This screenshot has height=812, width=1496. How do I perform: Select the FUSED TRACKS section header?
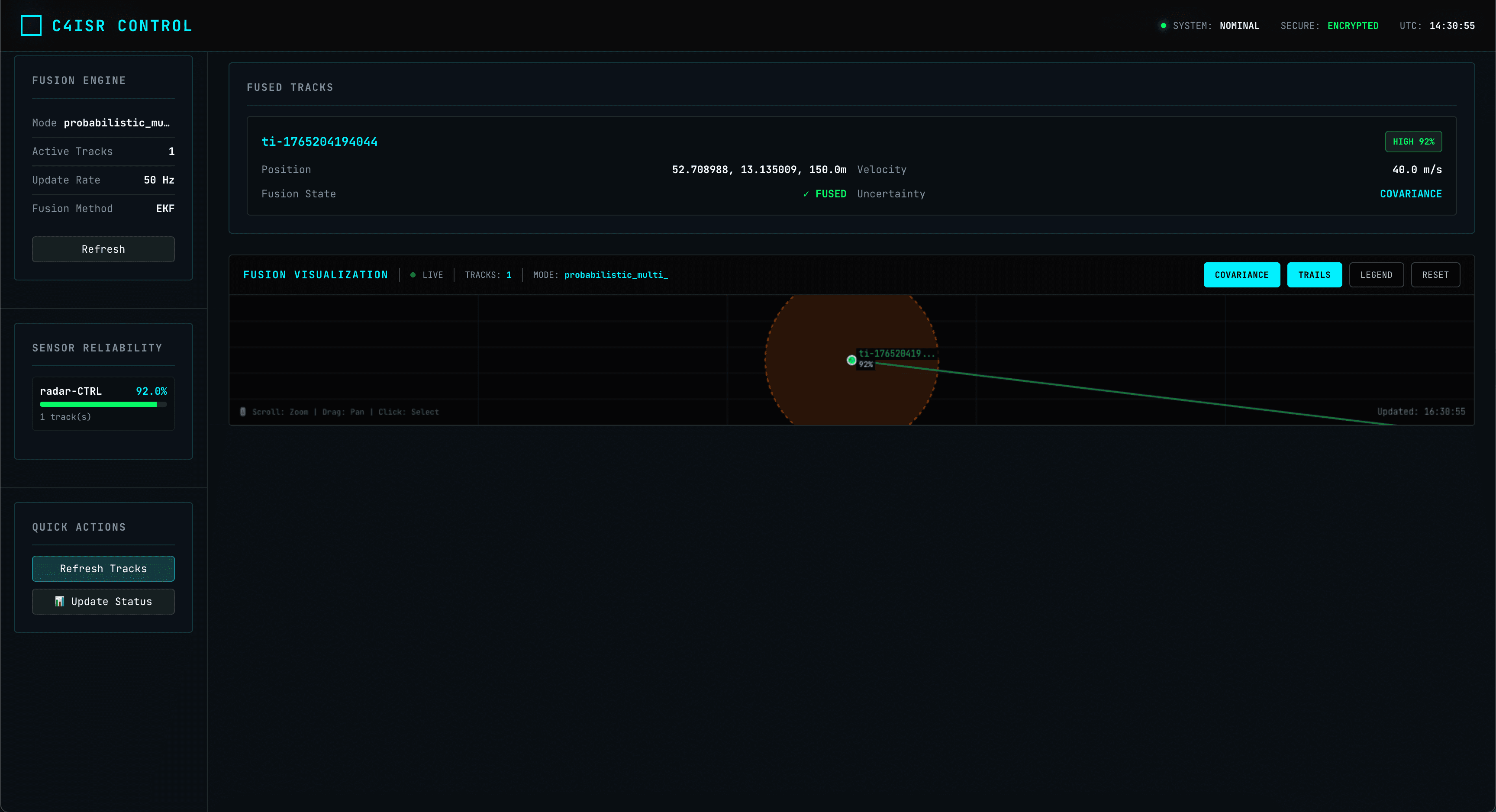click(290, 87)
